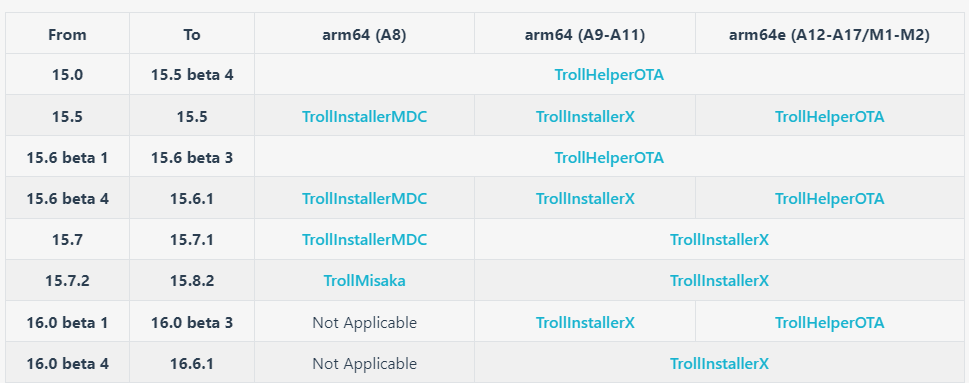Viewport: 969px width, 383px height.
Task: Open TrollHelperOTA link in 15.5 row
Action: tap(829, 116)
